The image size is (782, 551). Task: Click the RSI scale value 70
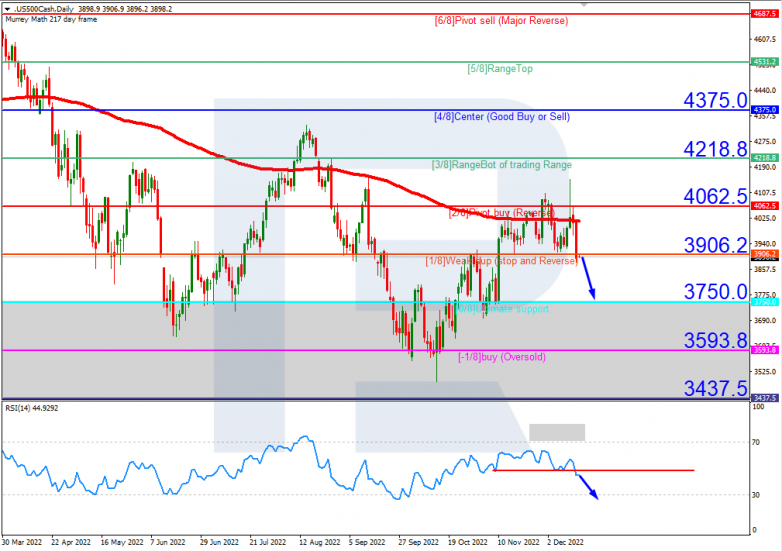click(x=756, y=442)
